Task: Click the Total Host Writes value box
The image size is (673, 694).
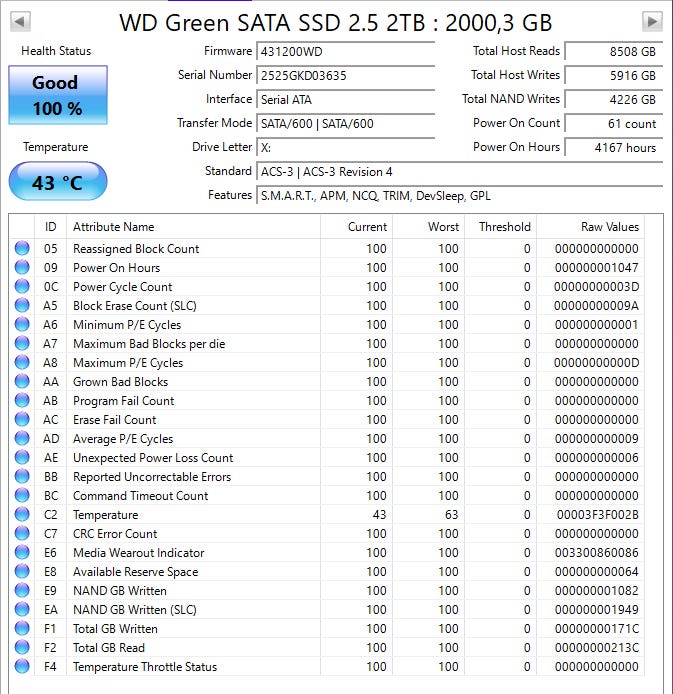Action: point(612,75)
